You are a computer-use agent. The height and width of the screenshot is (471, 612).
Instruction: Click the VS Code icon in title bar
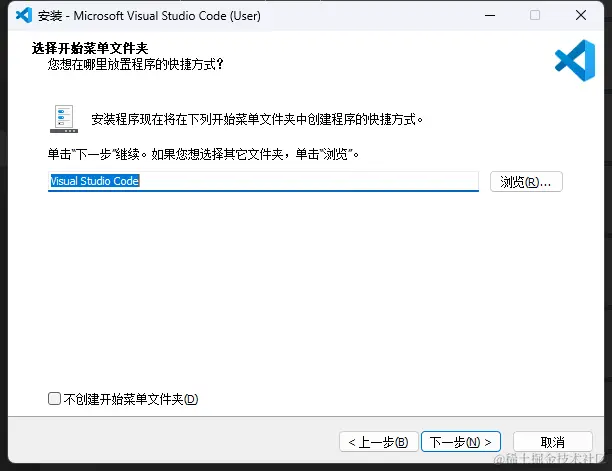point(24,15)
